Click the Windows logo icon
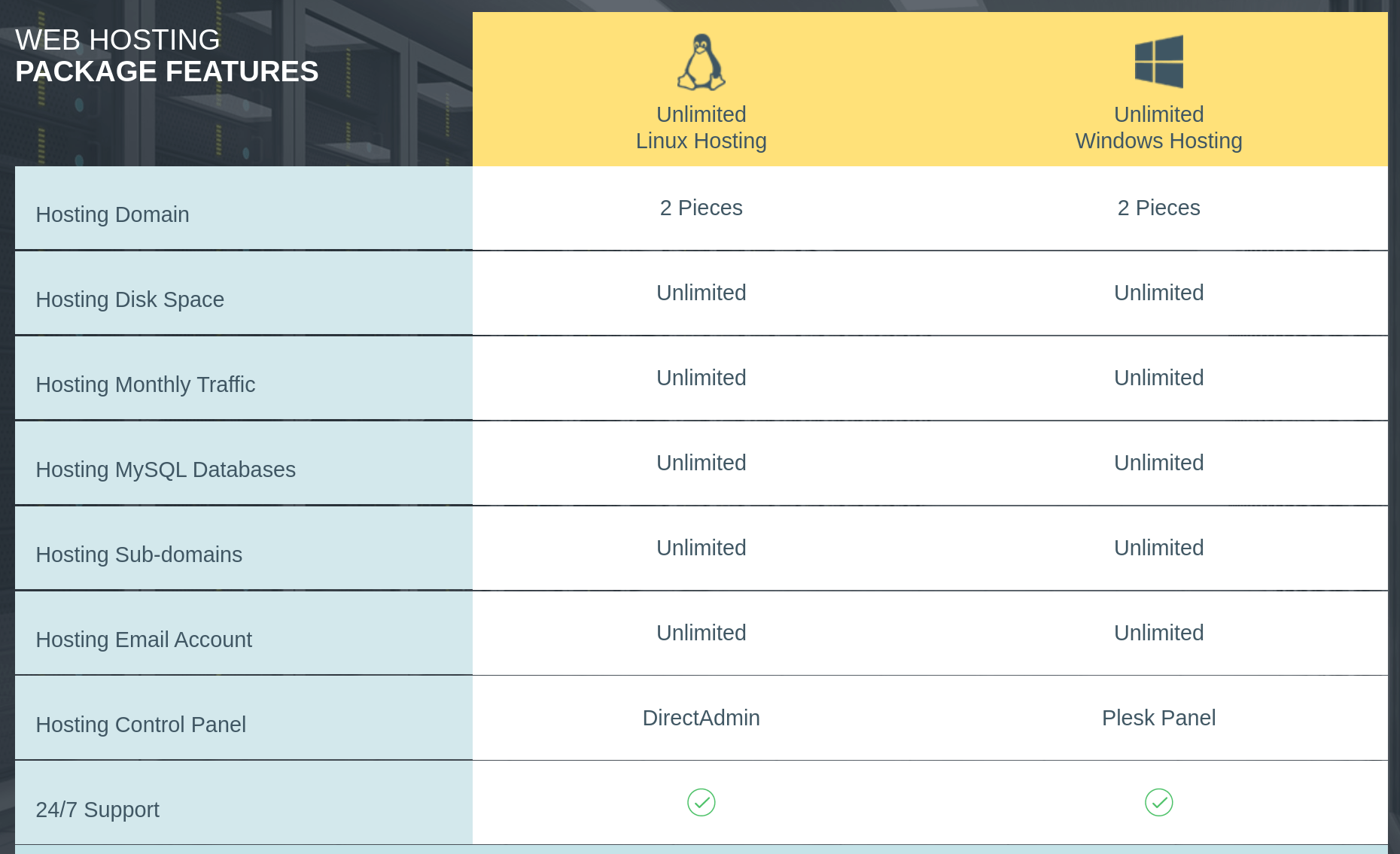1400x854 pixels. (x=1158, y=62)
